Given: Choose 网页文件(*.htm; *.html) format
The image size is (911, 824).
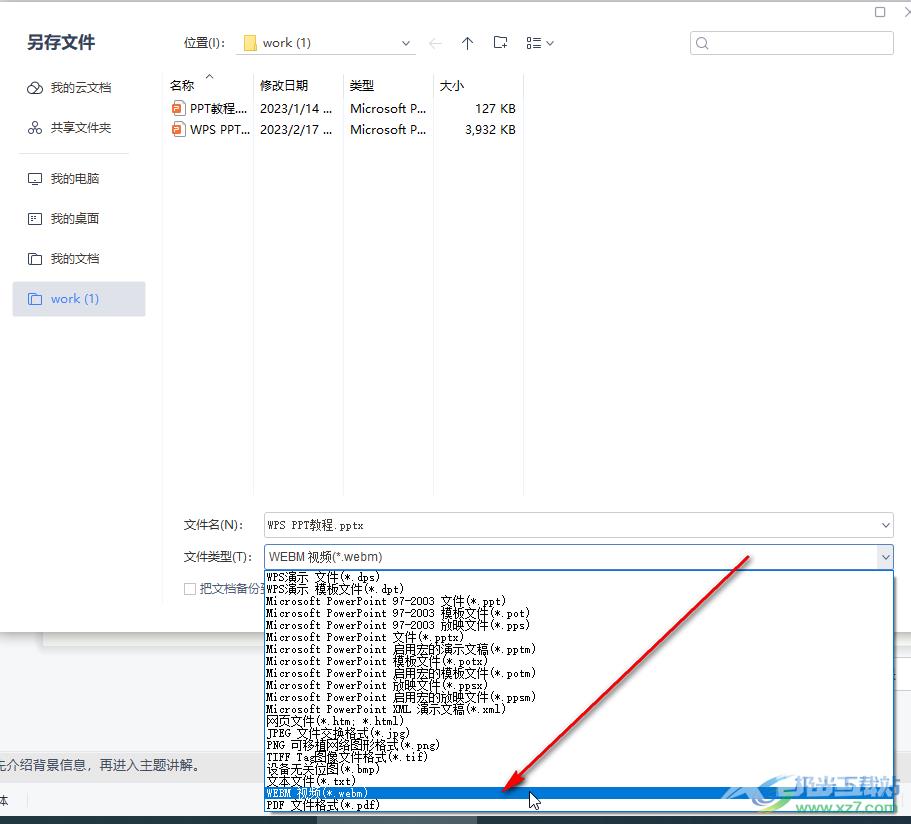Looking at the screenshot, I should [579, 721].
